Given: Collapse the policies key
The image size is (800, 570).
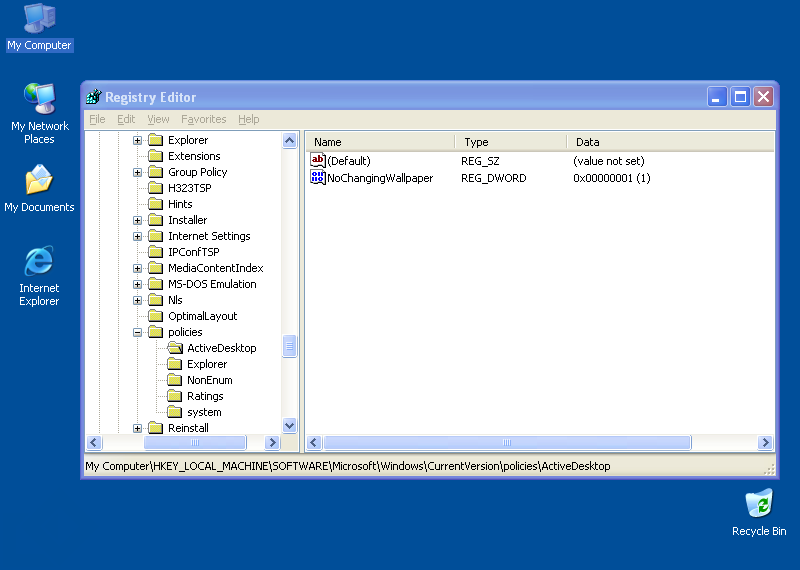Looking at the screenshot, I should (x=137, y=332).
